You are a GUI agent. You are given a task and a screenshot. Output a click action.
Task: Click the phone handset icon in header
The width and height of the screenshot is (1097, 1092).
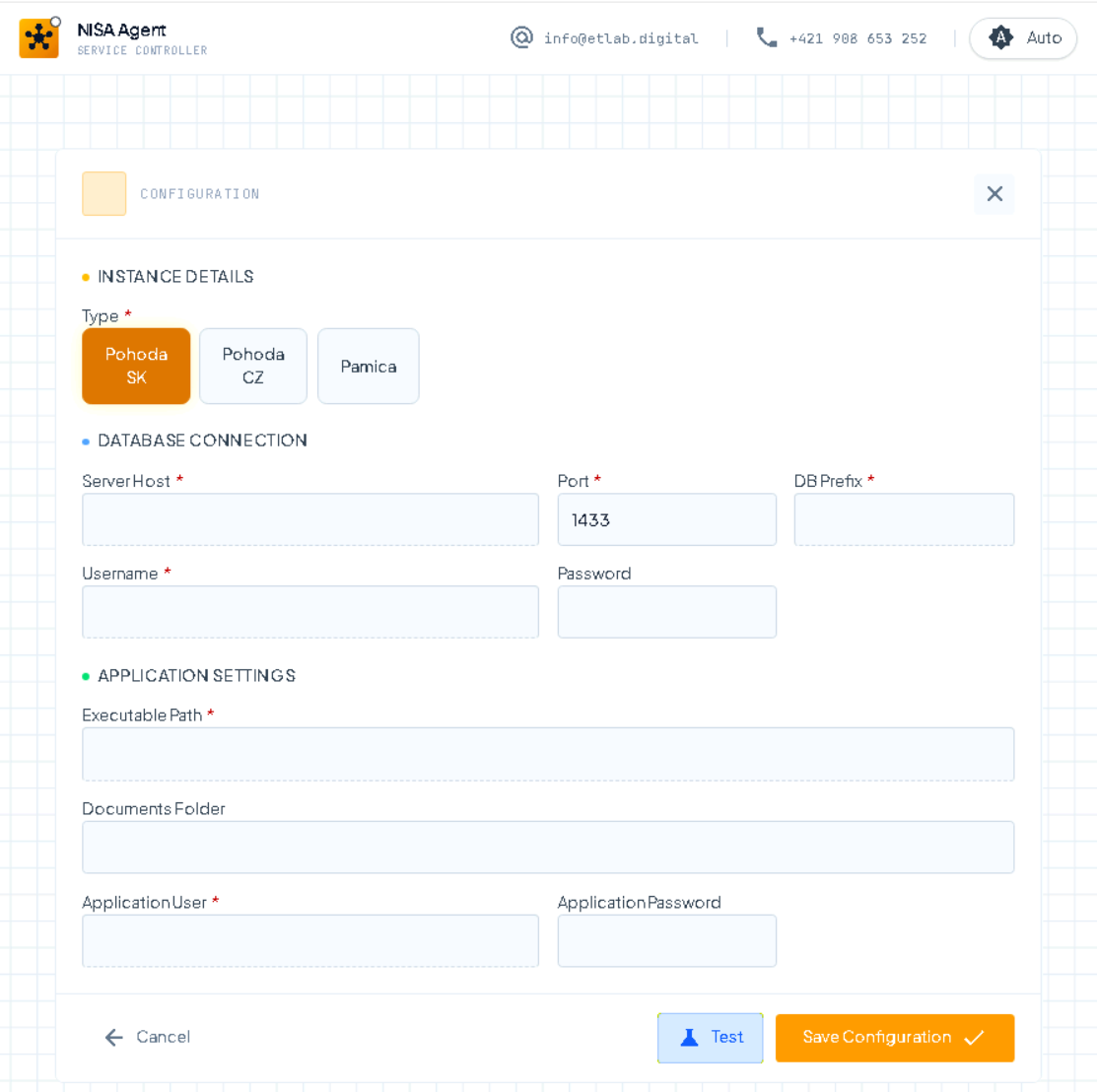(766, 37)
